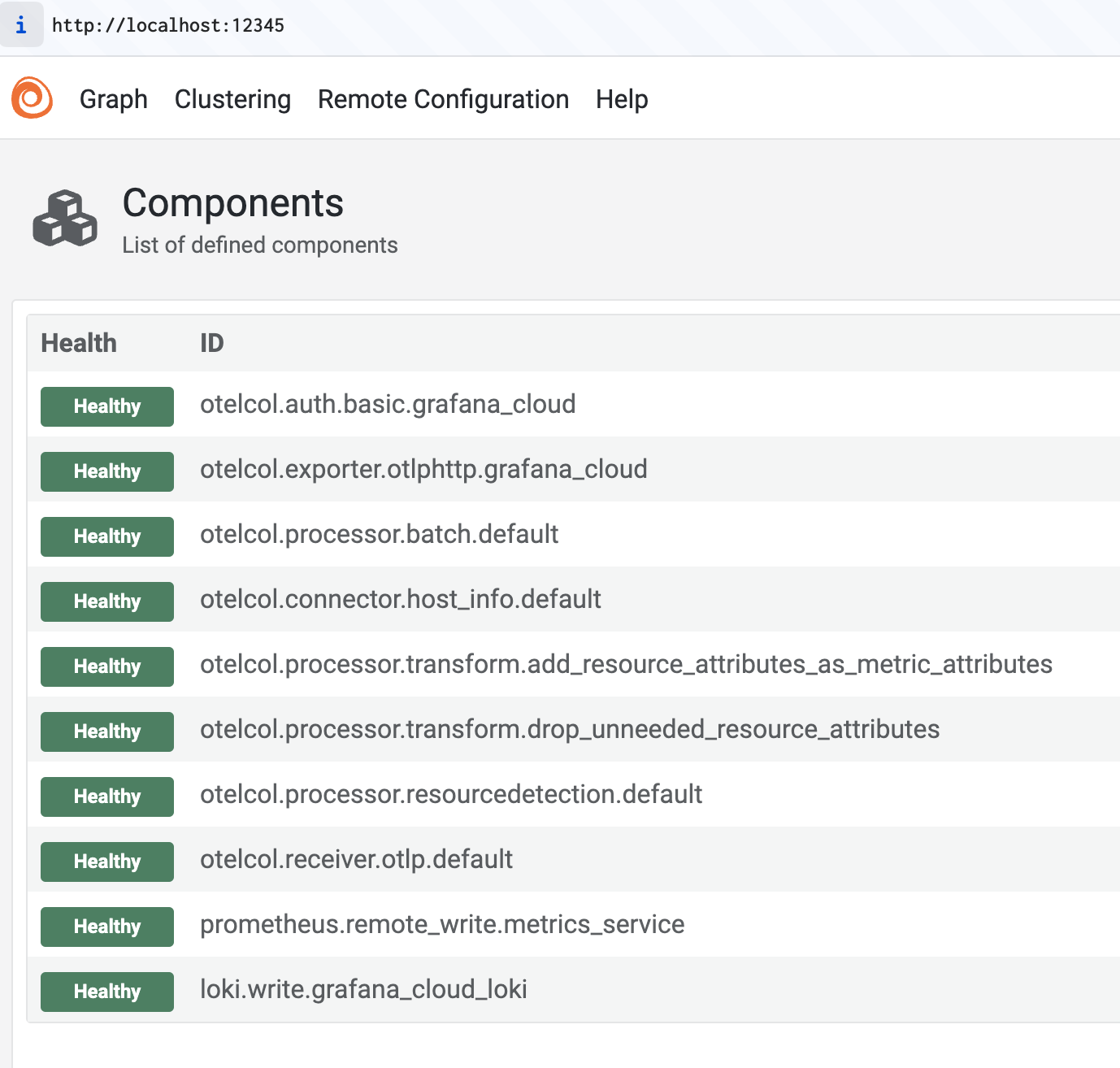
Task: Click the localhost:12345 address URL
Action: [x=168, y=25]
